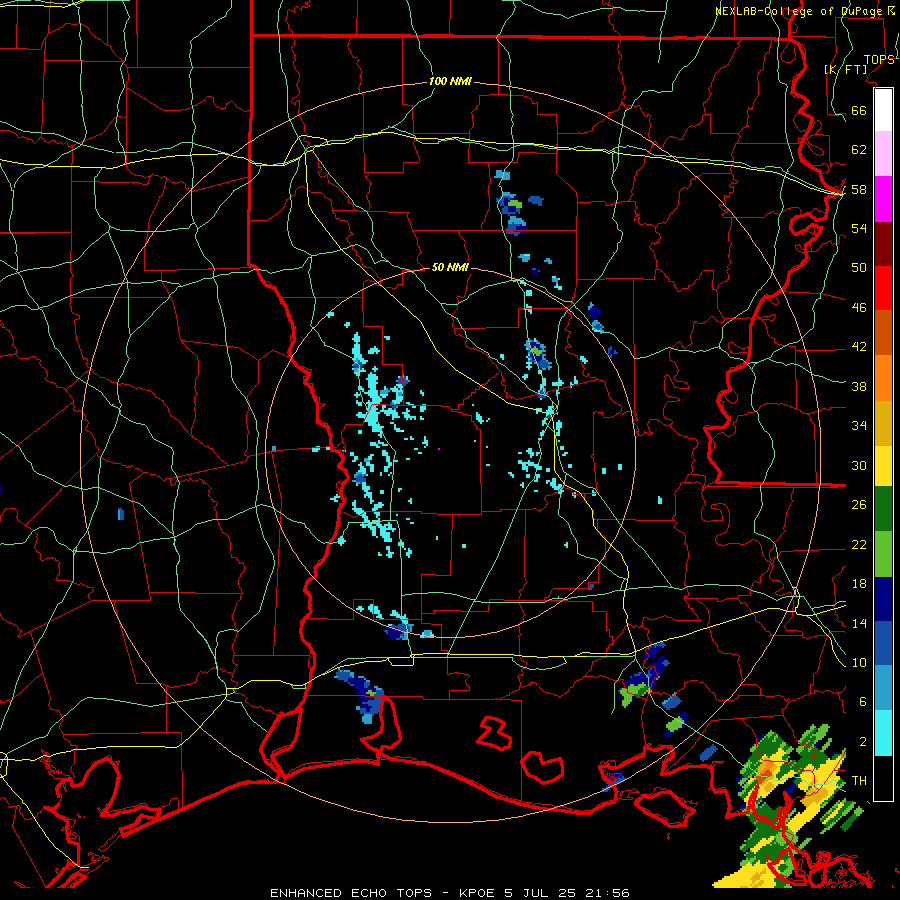This screenshot has width=900, height=900.
Task: Click the cyan legend swatch
Action: click(x=883, y=733)
